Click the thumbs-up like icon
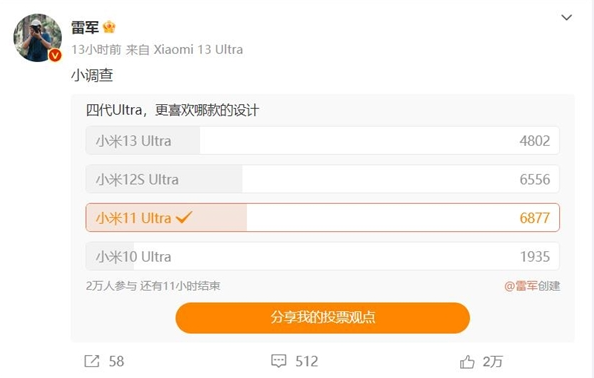The height and width of the screenshot is (378, 594). [467, 362]
